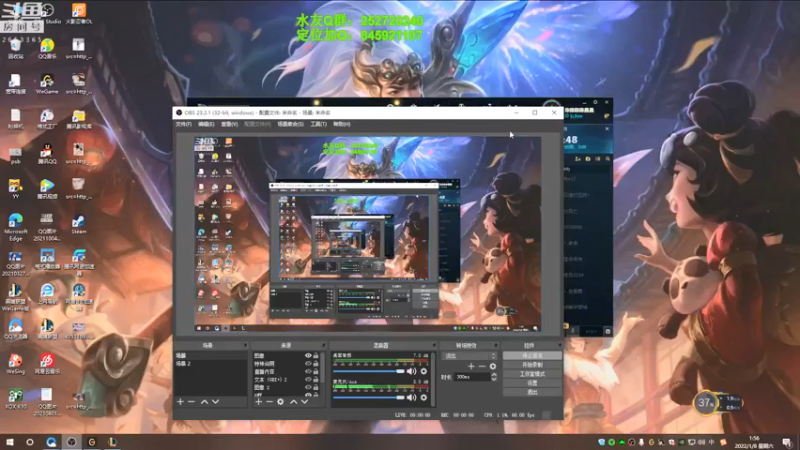The height and width of the screenshot is (450, 800).
Task: Click the stop streaming button in controls
Action: 532,356
